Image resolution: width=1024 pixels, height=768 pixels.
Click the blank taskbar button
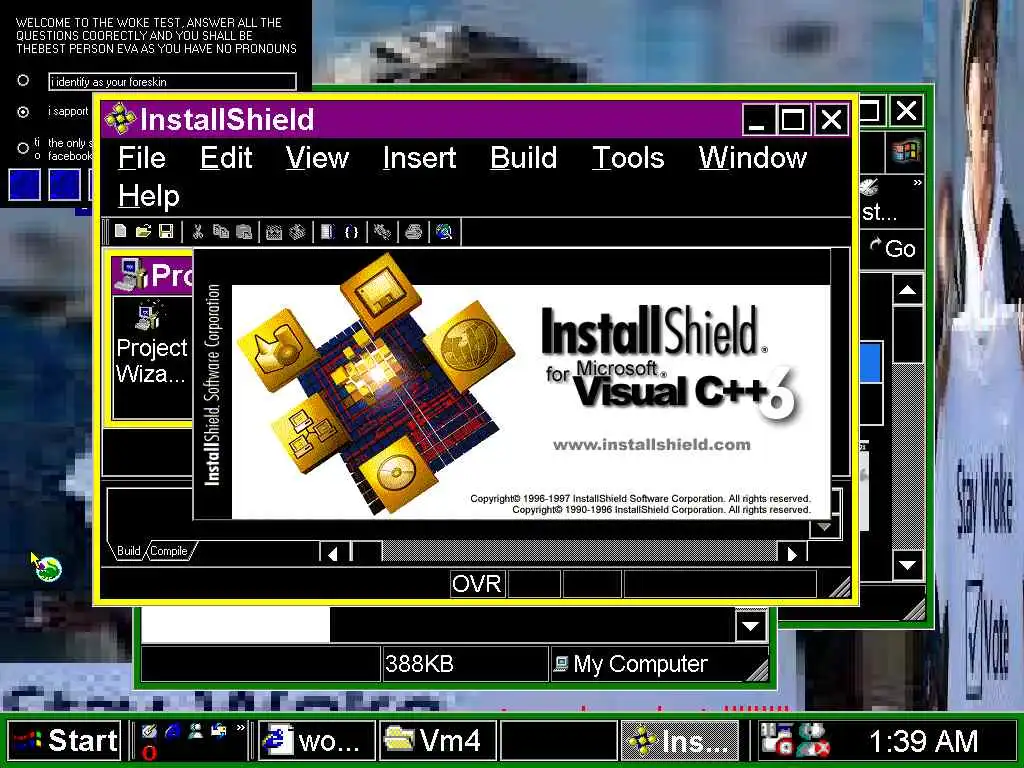(x=559, y=741)
